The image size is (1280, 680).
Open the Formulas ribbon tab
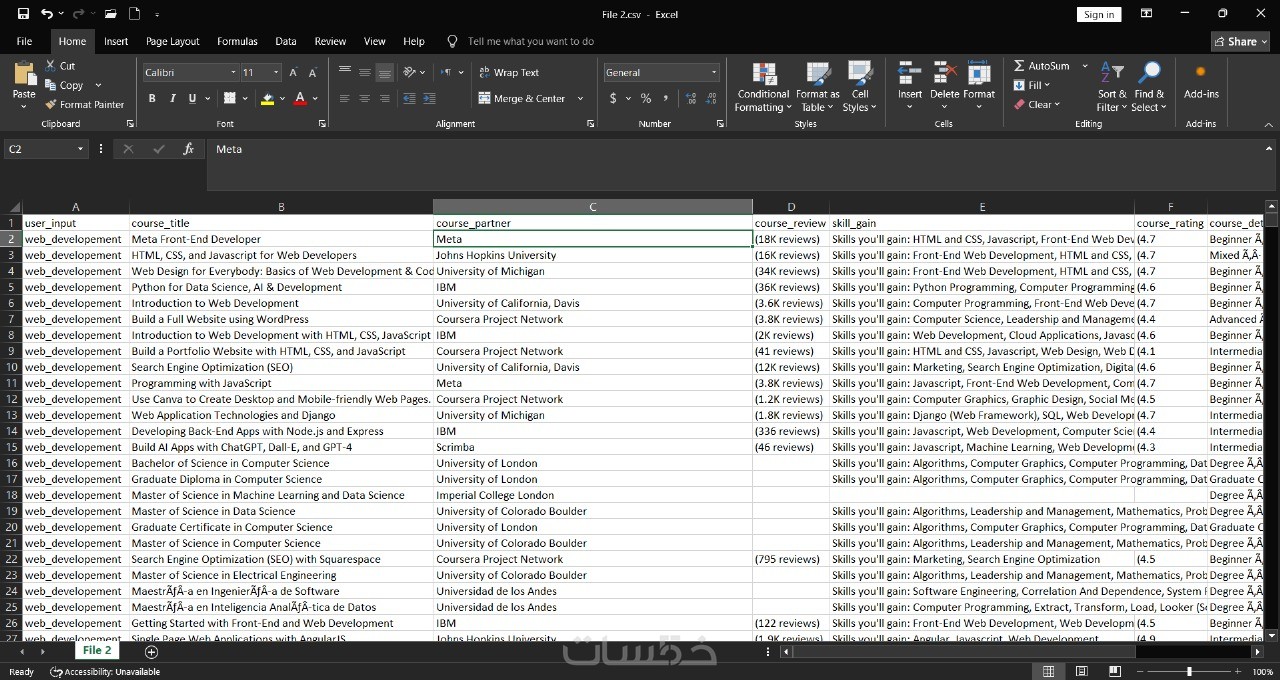(237, 41)
